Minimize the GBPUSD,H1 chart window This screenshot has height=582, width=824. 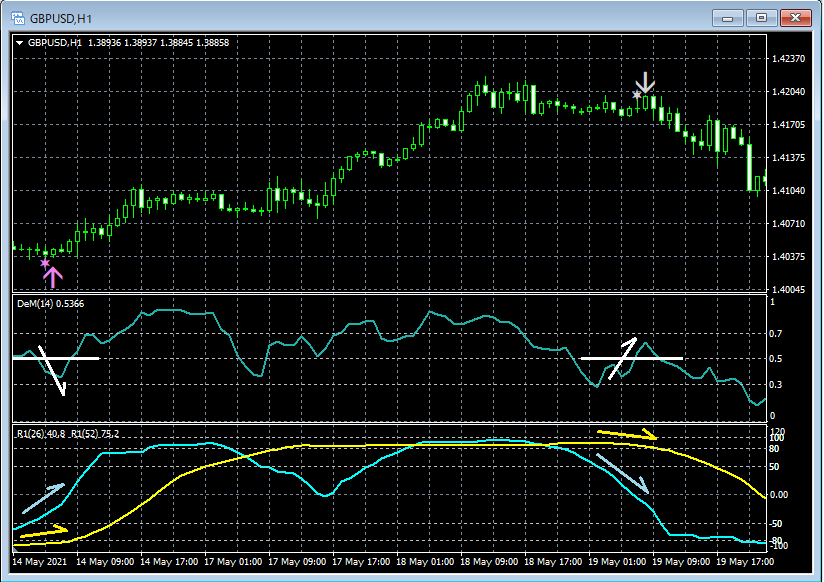729,18
